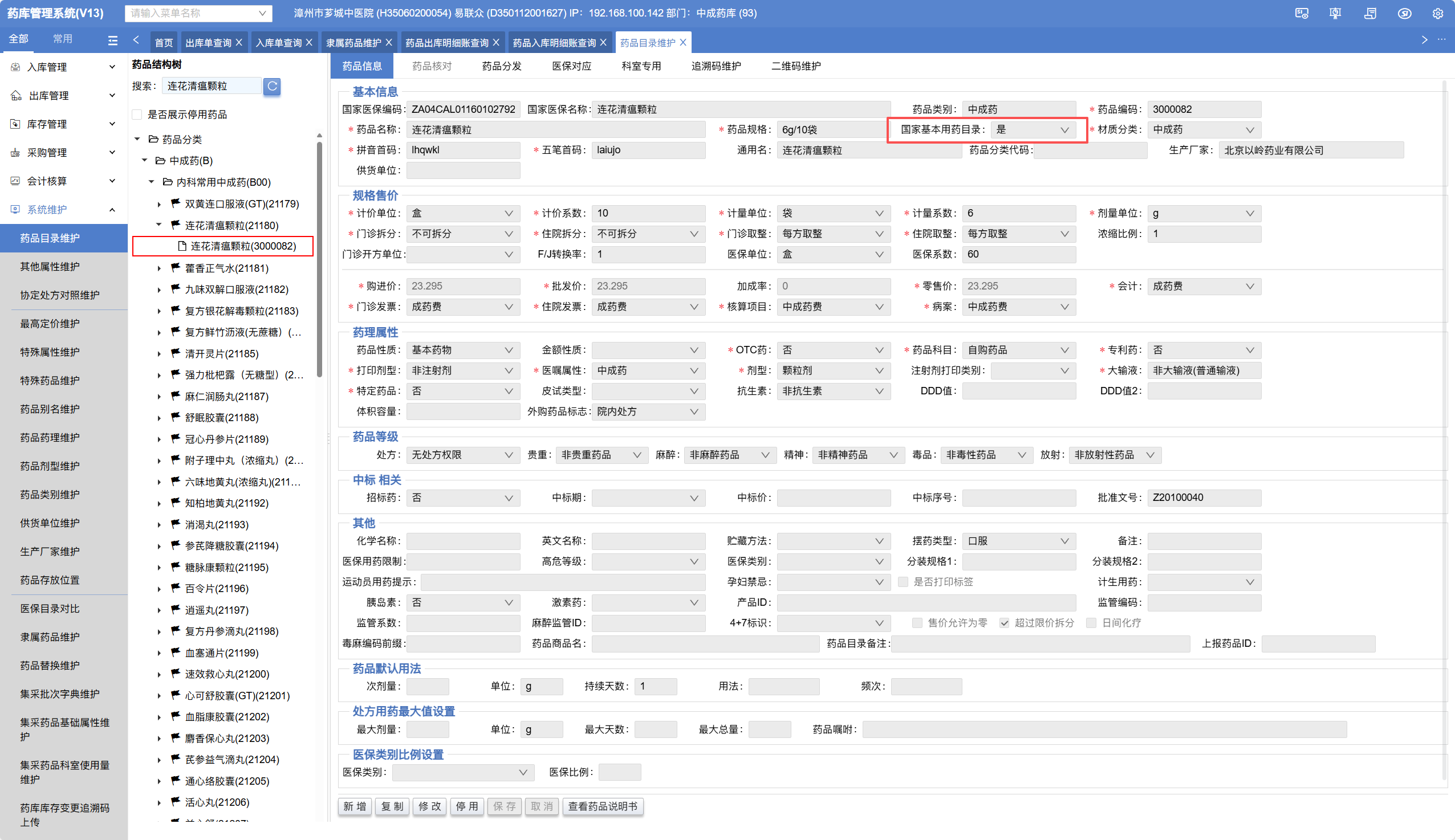This screenshot has height=840, width=1455.
Task: Enable 是否展示停用药品 checkbox
Action: pos(137,114)
